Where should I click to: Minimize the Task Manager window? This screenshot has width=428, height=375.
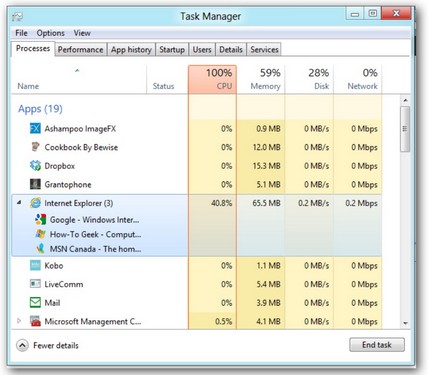click(x=355, y=14)
